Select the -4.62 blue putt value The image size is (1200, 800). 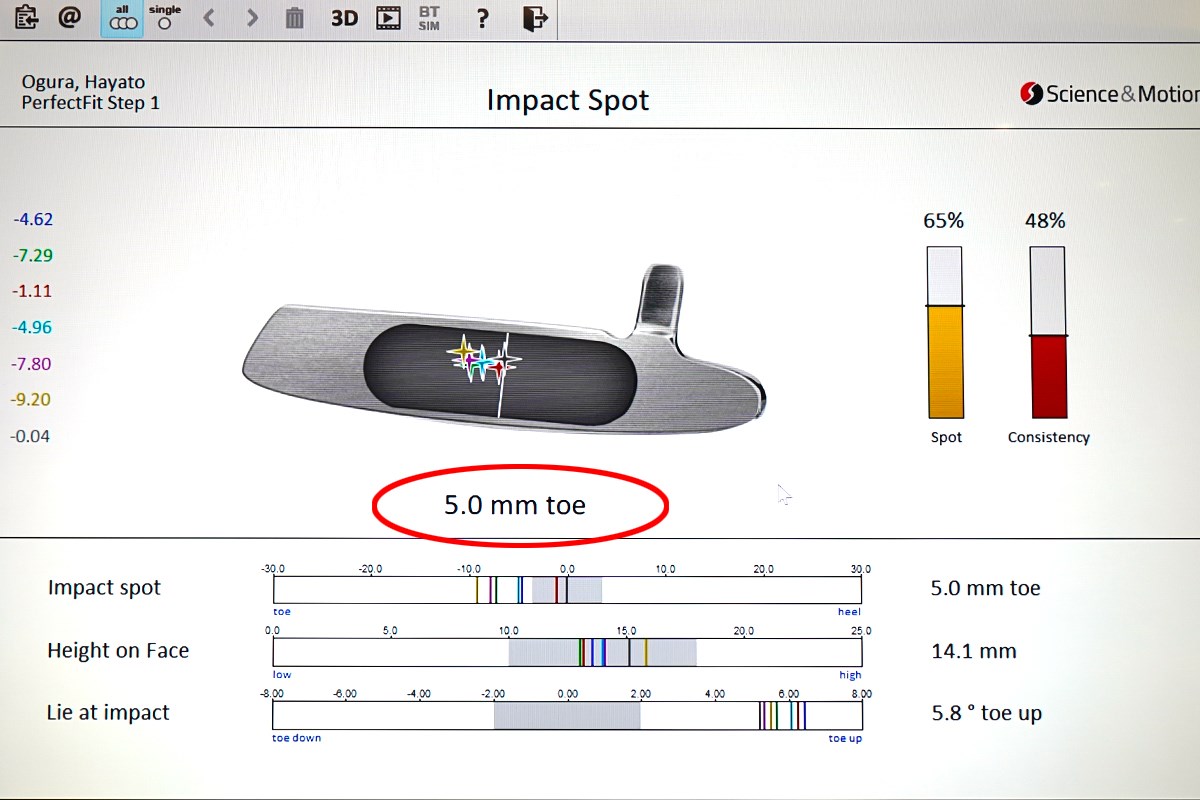33,220
